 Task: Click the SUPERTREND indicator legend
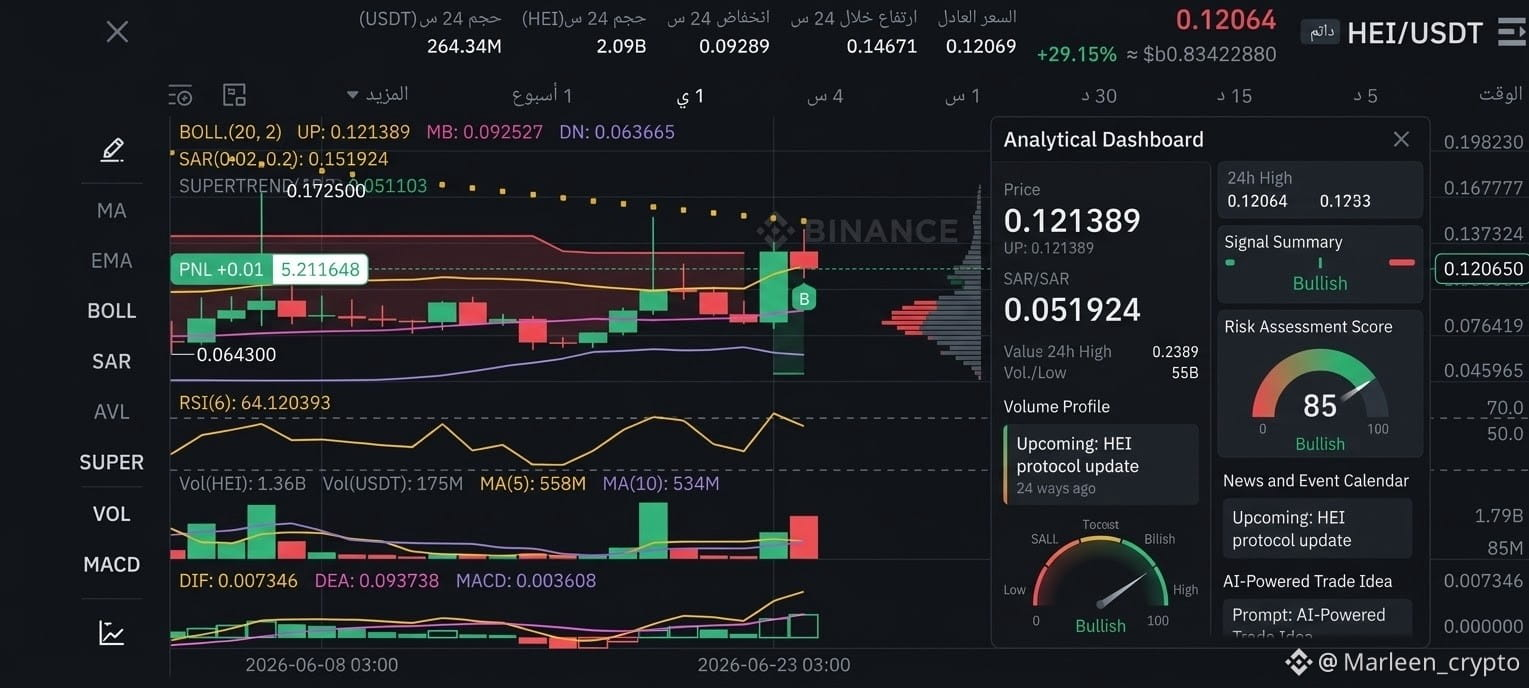(x=303, y=186)
